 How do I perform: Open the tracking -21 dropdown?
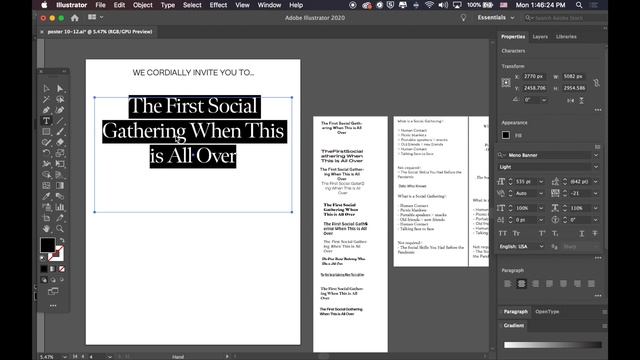click(x=596, y=193)
